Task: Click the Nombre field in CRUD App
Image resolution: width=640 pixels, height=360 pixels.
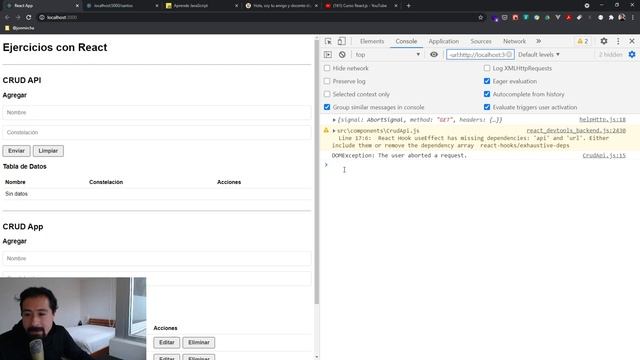Action: [157, 258]
